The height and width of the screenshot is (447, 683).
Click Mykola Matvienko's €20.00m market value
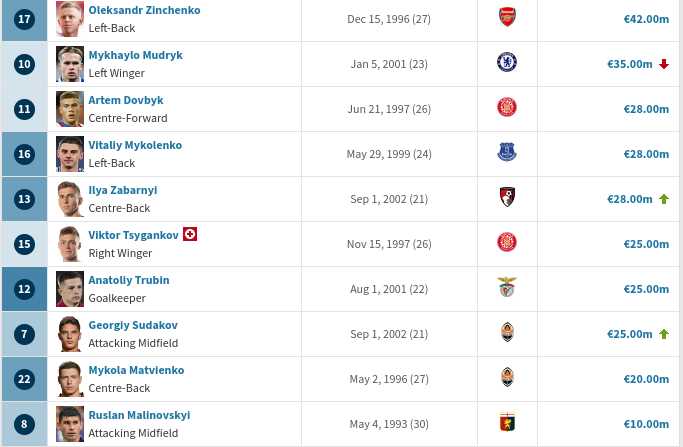[645, 379]
